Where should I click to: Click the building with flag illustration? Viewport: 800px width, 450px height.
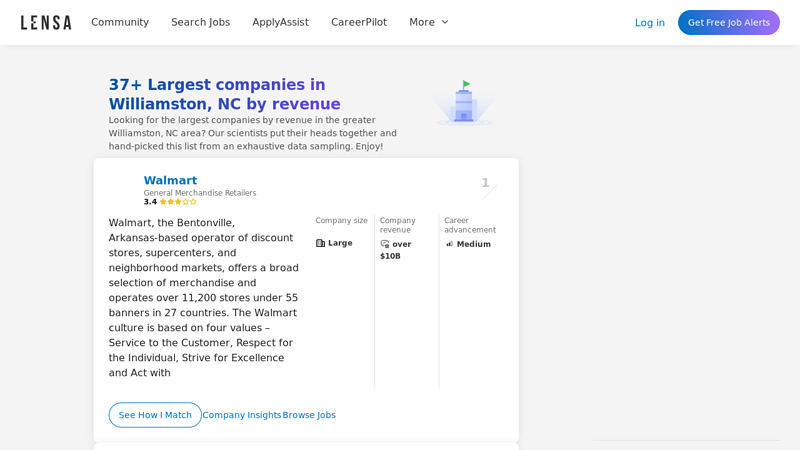tap(463, 103)
